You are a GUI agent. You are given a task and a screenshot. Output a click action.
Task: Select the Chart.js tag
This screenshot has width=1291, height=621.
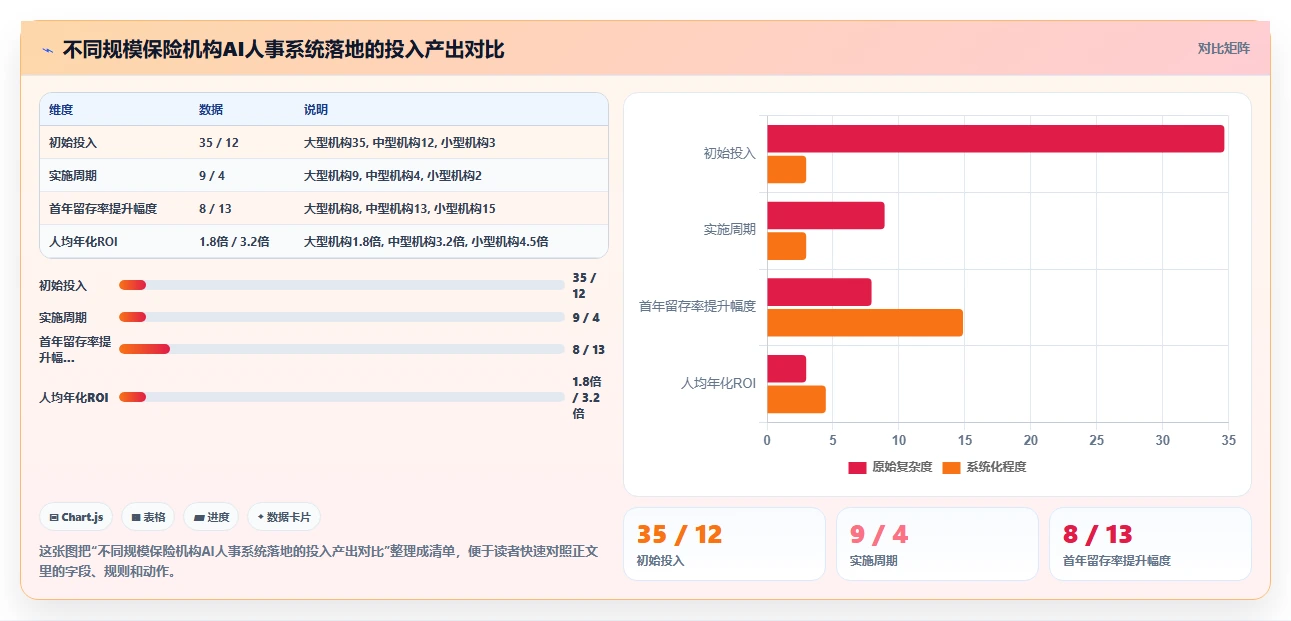76,517
